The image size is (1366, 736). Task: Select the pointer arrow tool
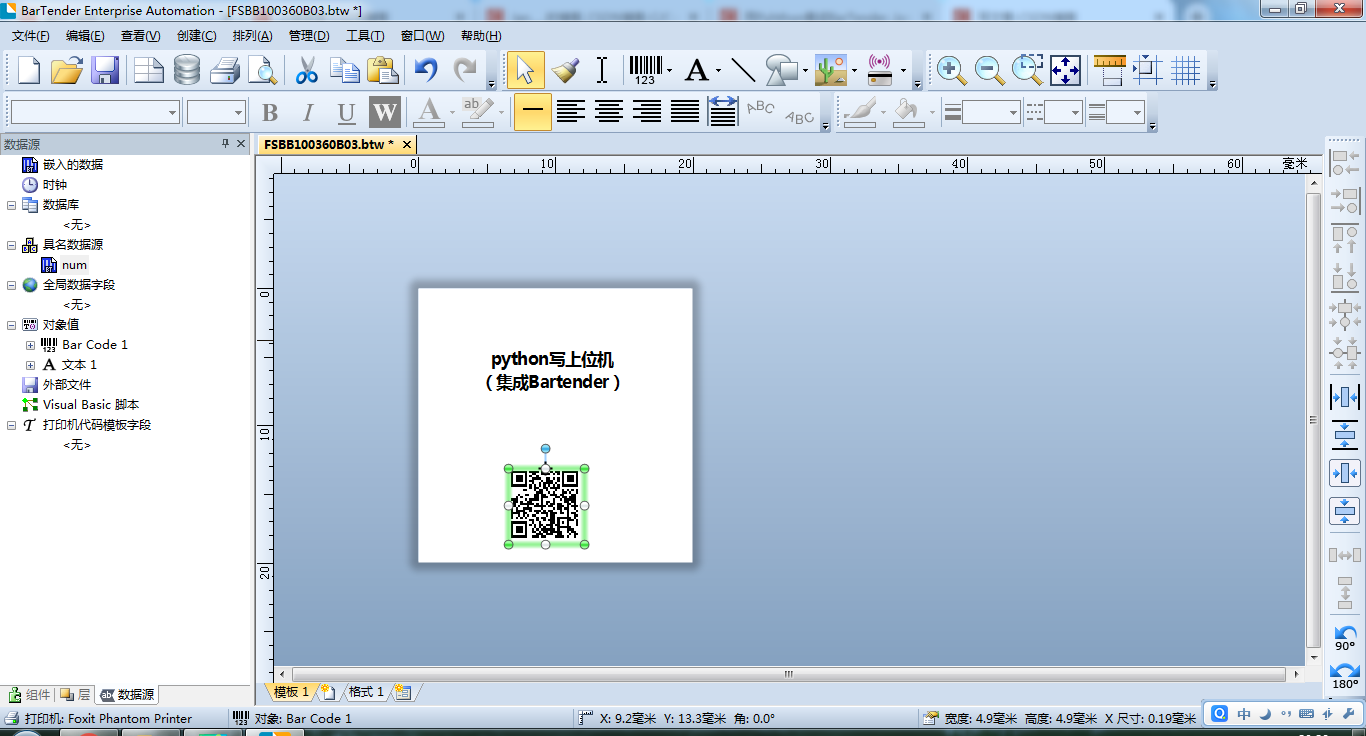pos(526,70)
